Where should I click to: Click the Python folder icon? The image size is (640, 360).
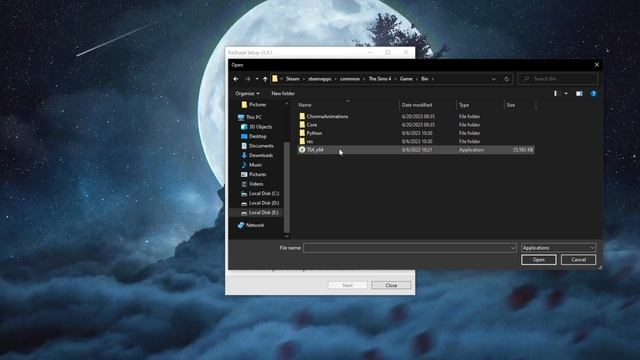(302, 133)
